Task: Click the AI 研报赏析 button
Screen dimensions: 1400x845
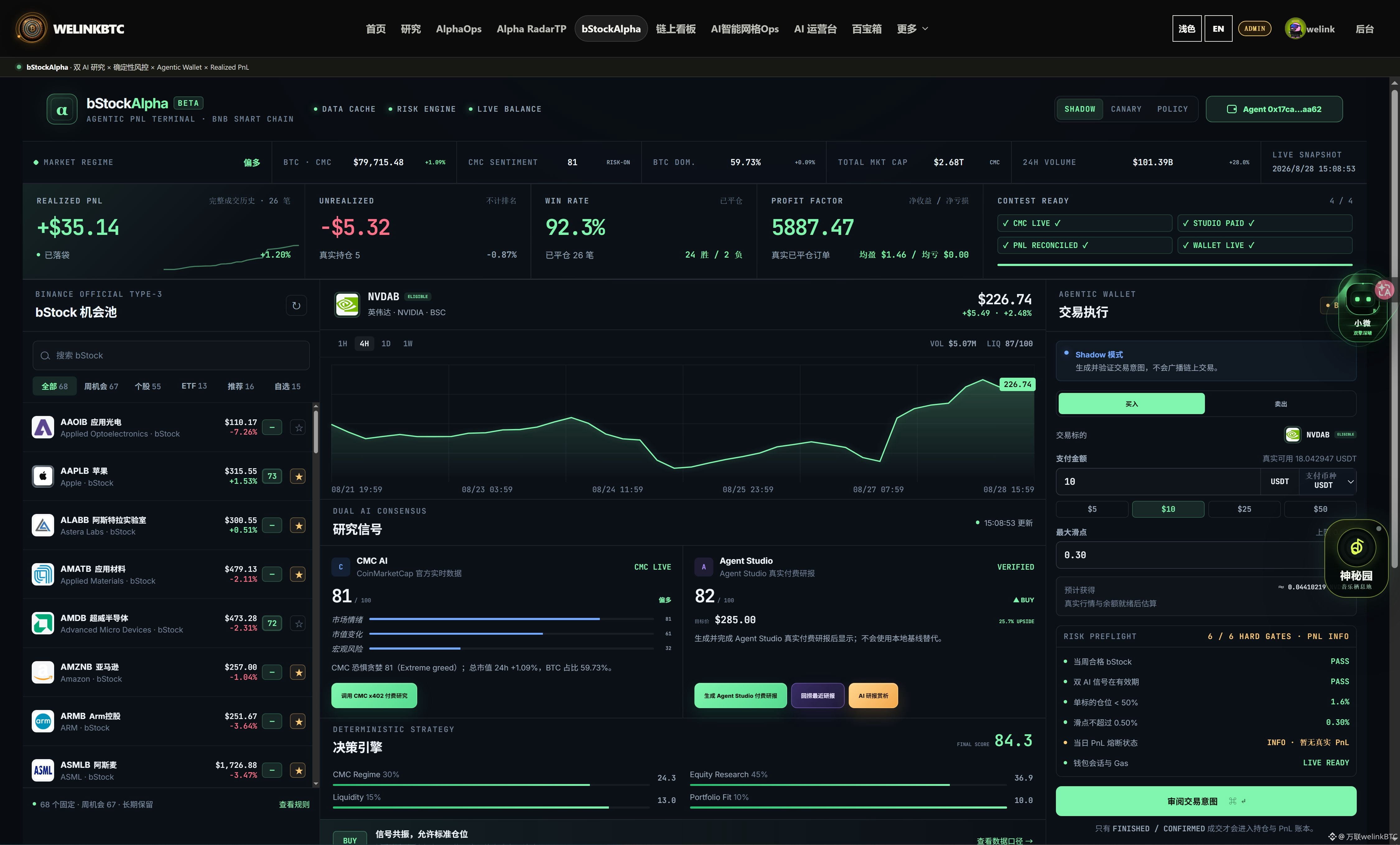Action: coord(873,696)
